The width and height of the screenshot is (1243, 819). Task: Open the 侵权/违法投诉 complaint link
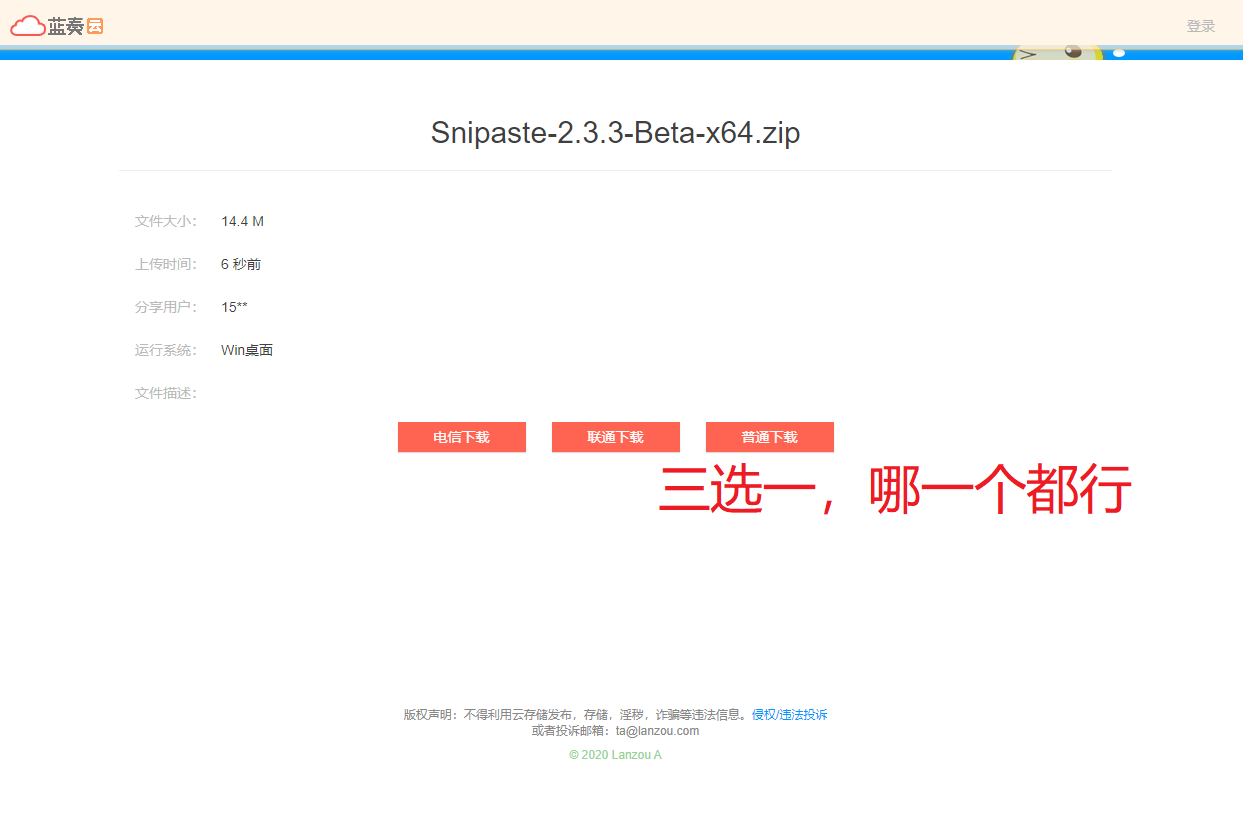tap(789, 715)
